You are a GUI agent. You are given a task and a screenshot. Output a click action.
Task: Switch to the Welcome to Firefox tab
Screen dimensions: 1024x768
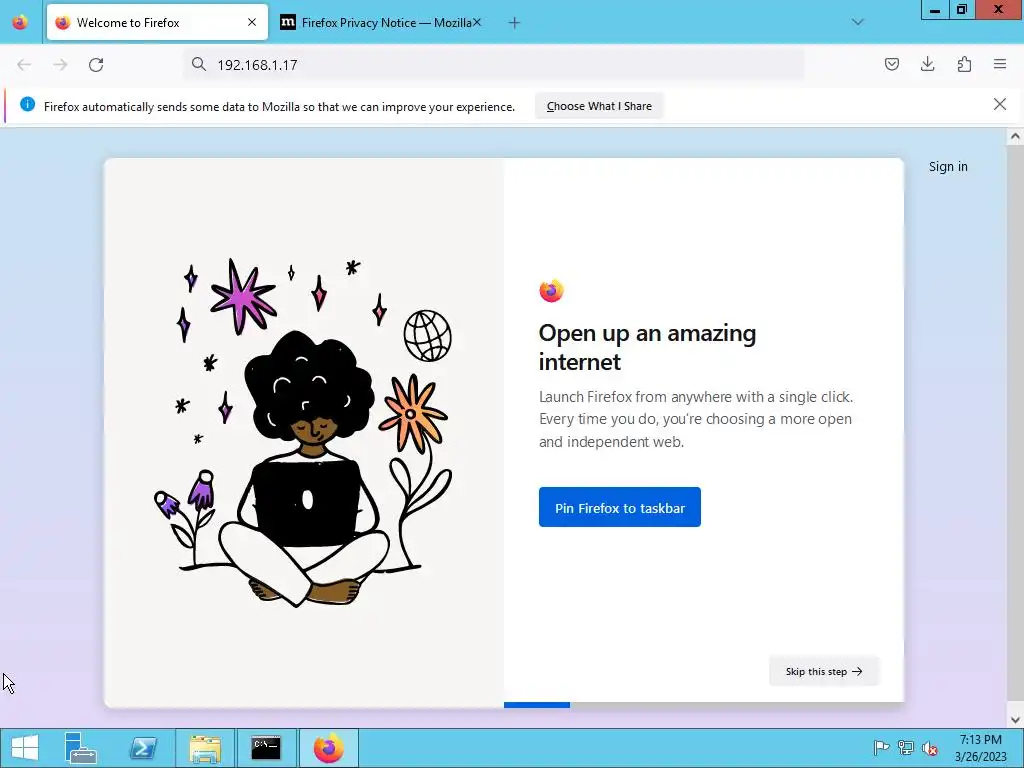coord(157,22)
